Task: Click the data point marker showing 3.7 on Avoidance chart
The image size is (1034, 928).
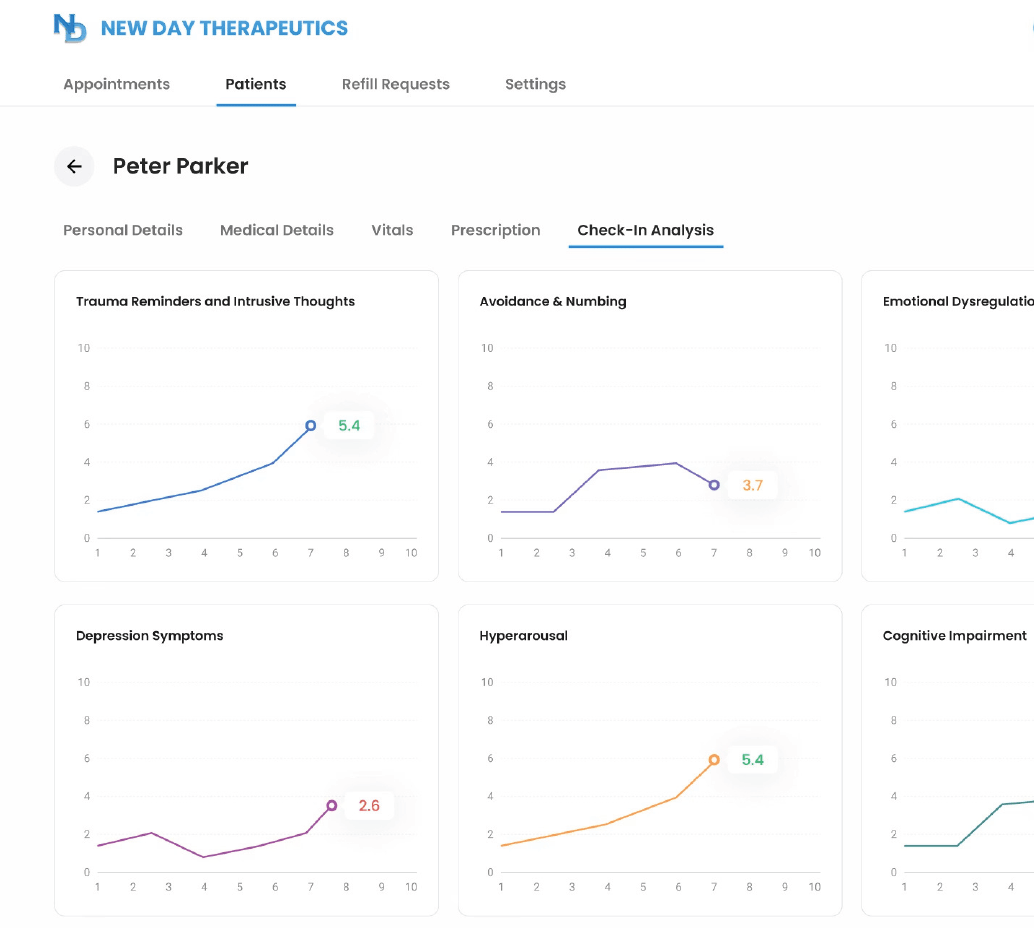Action: [713, 485]
